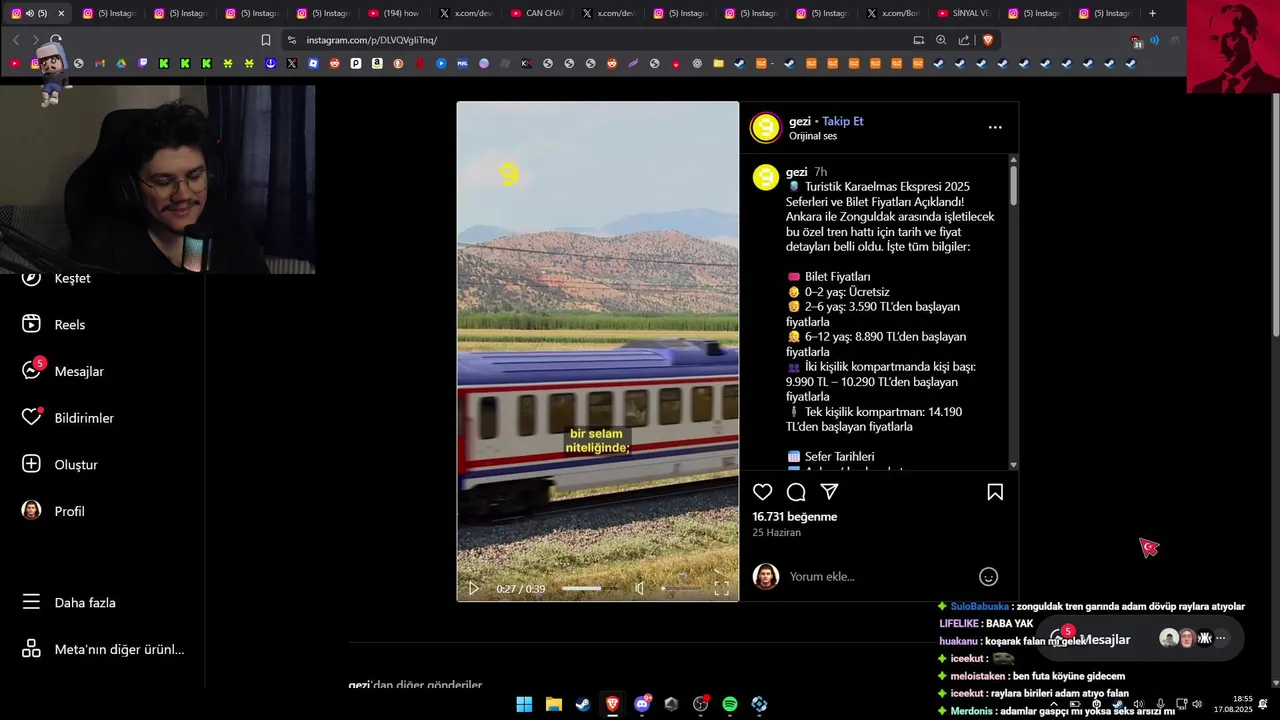Viewport: 1280px width, 720px height.
Task: Open Bildirimler notifications
Action: 68,418
